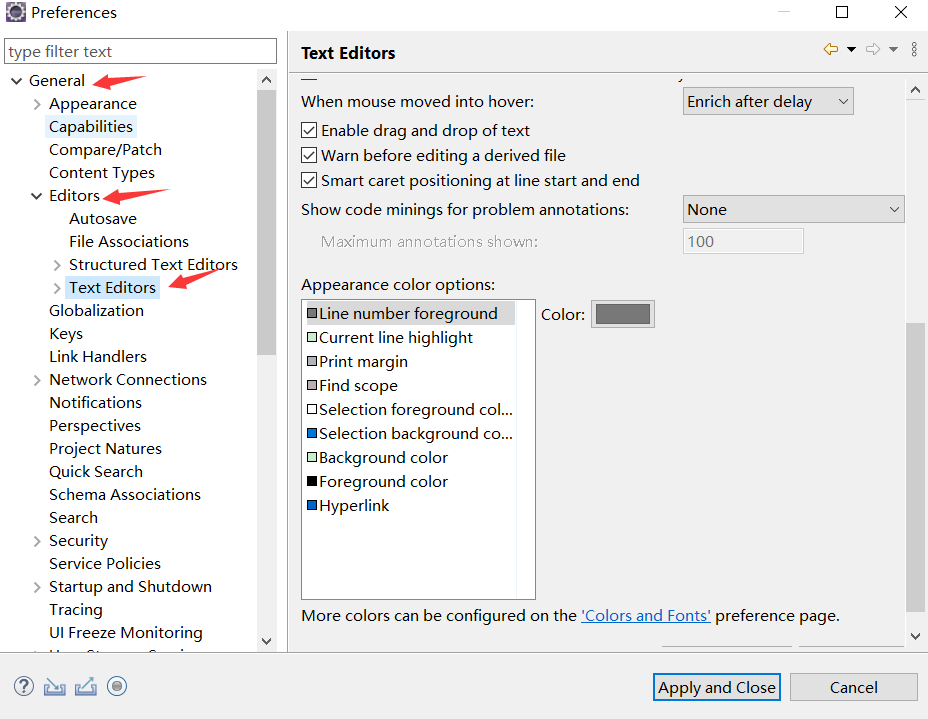Expand the Network Connections node
Image resolution: width=928 pixels, height=719 pixels.
(x=37, y=381)
